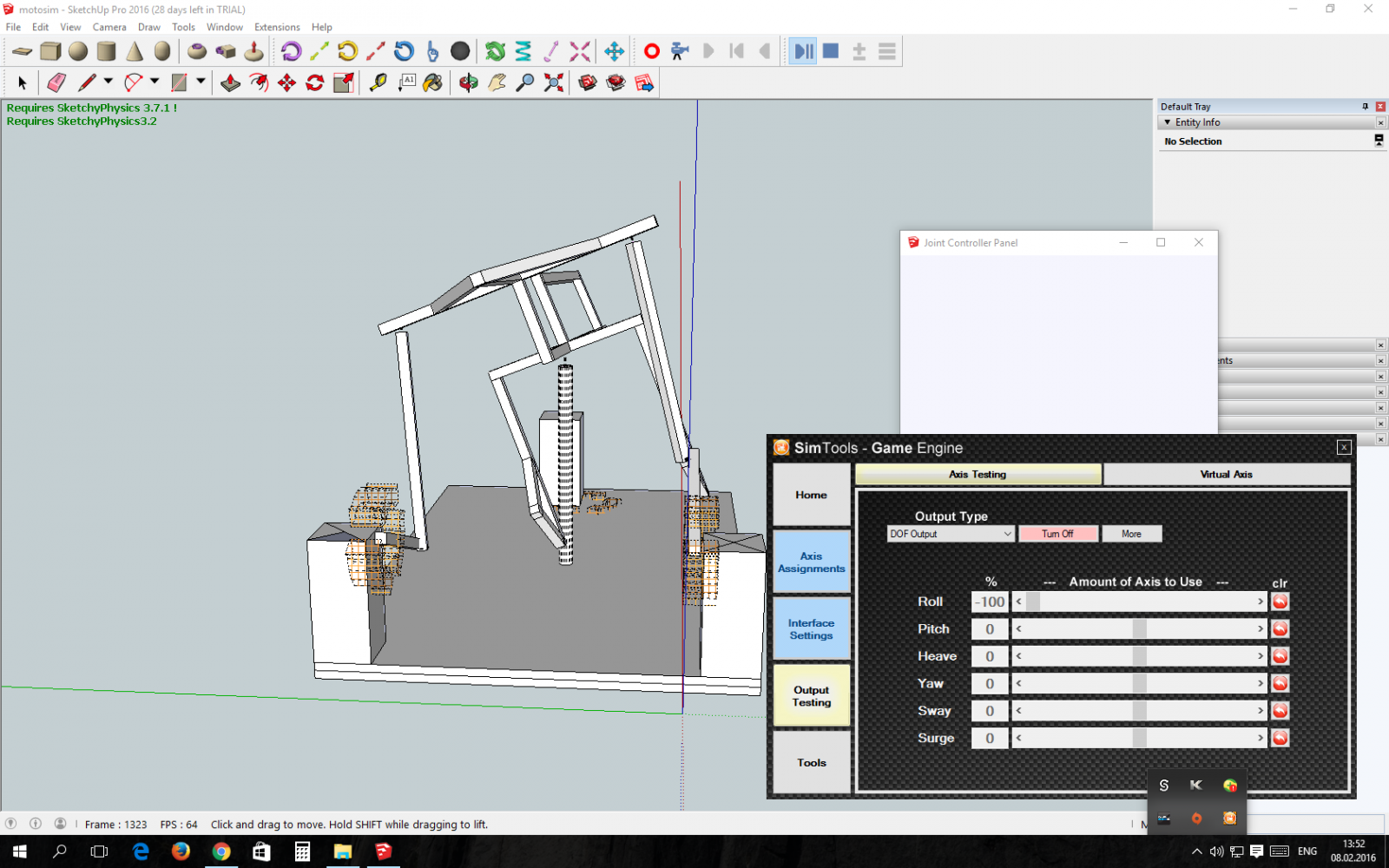Create a SketchyPhysics sphere shape
Image resolution: width=1389 pixels, height=868 pixels.
point(78,51)
